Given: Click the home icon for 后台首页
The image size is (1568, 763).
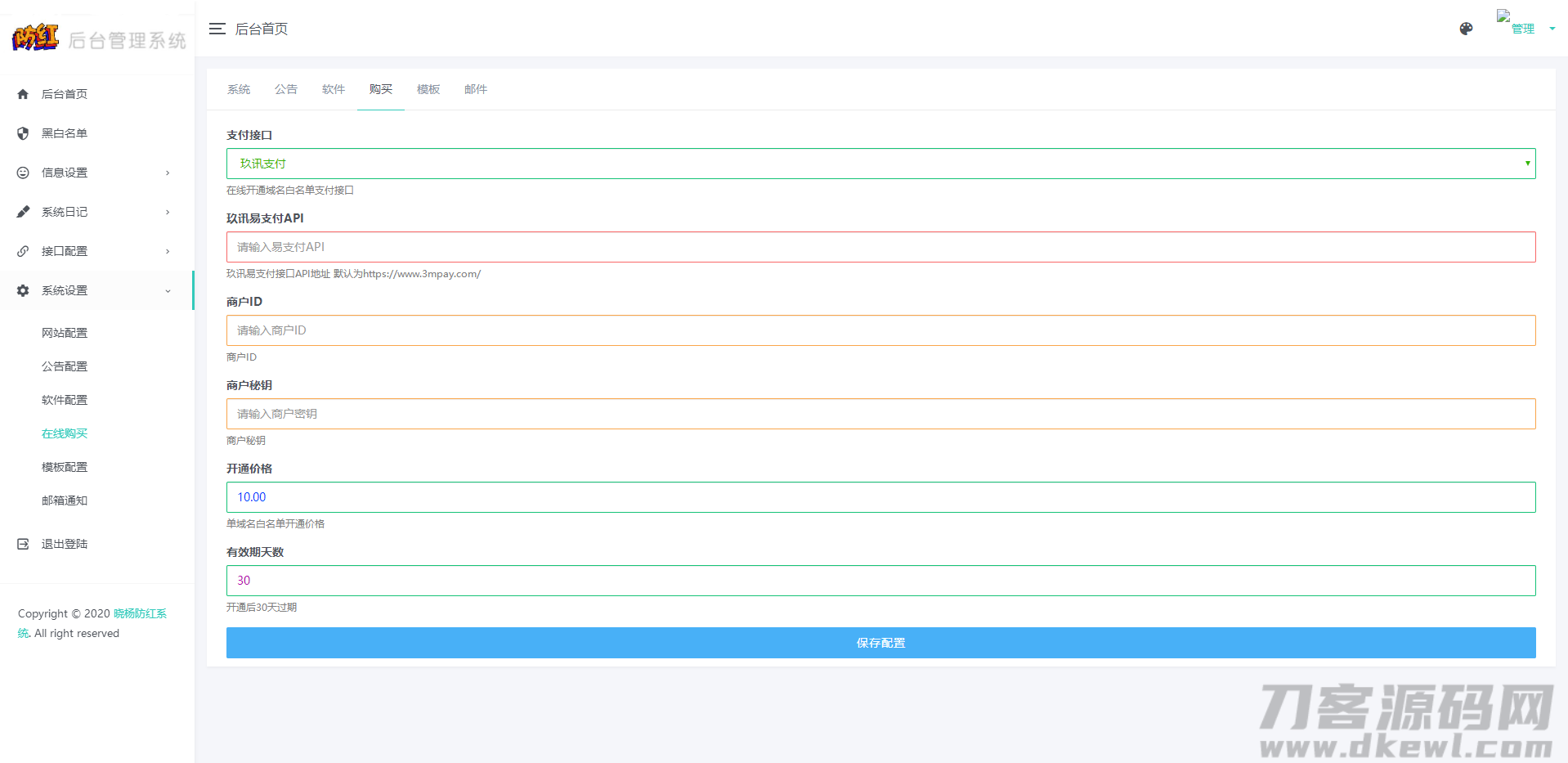Looking at the screenshot, I should coord(23,94).
